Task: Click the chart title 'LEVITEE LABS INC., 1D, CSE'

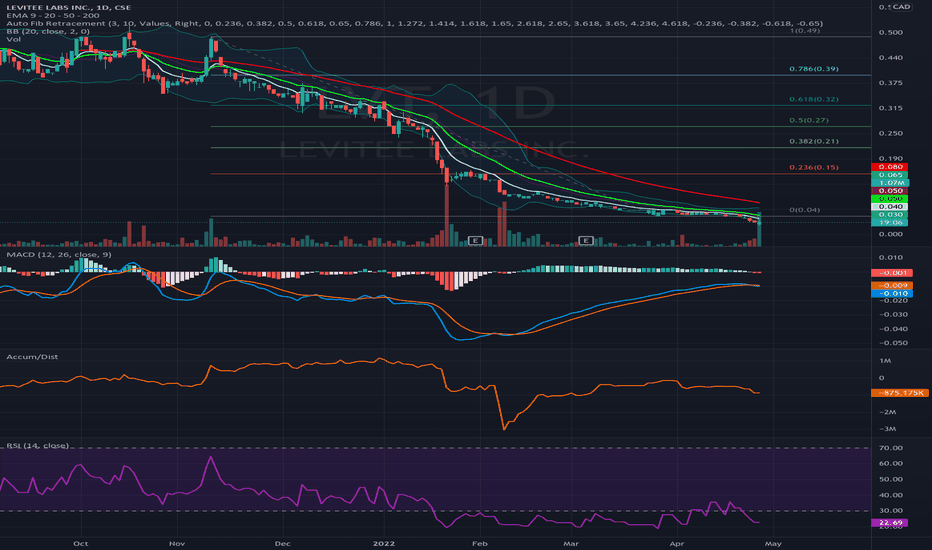Action: click(x=68, y=7)
